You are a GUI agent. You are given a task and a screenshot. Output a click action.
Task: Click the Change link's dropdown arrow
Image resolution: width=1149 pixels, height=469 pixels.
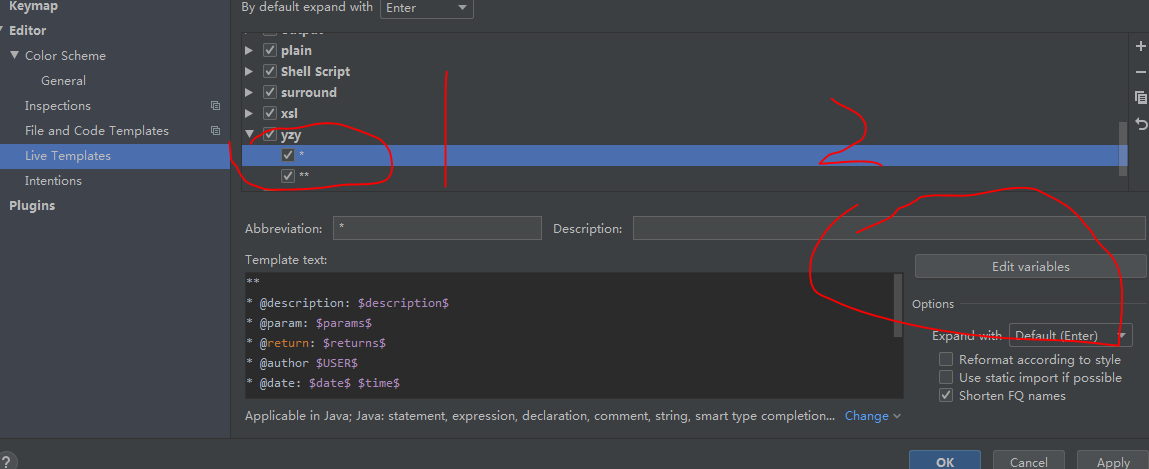coord(897,416)
